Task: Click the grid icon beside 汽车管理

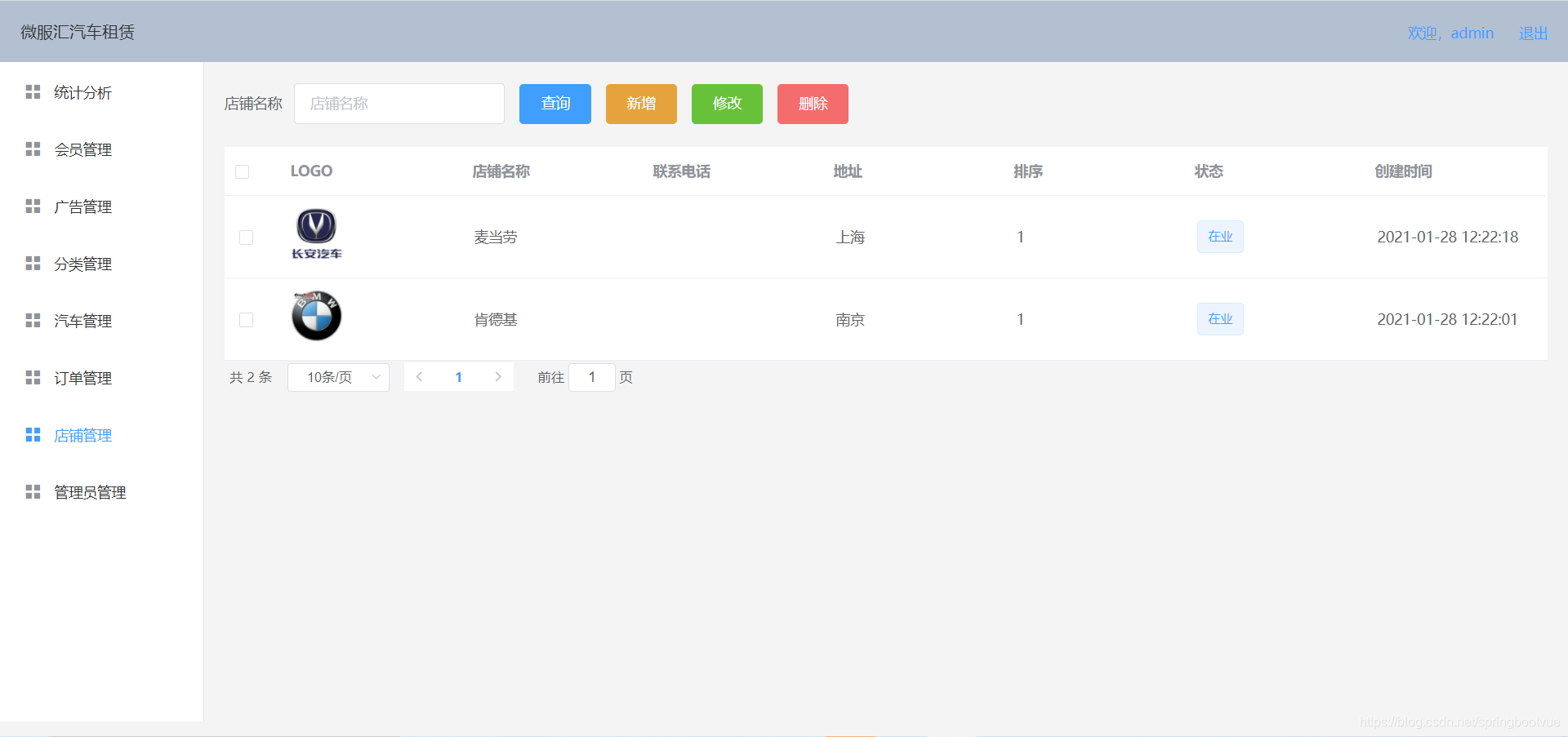Action: point(33,321)
